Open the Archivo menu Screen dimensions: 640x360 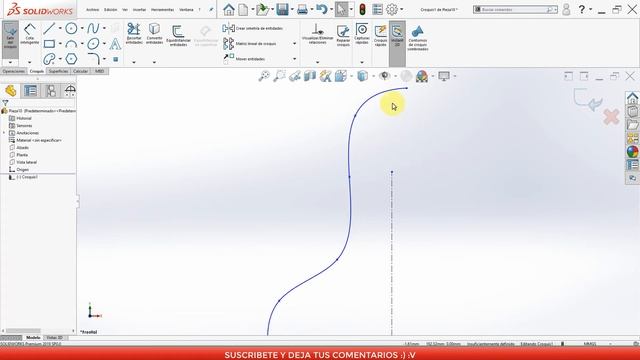click(92, 9)
